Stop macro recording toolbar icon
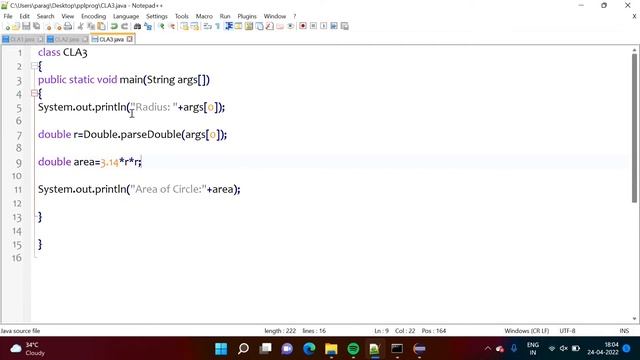Screen dimensions: 640x360 [313, 27]
